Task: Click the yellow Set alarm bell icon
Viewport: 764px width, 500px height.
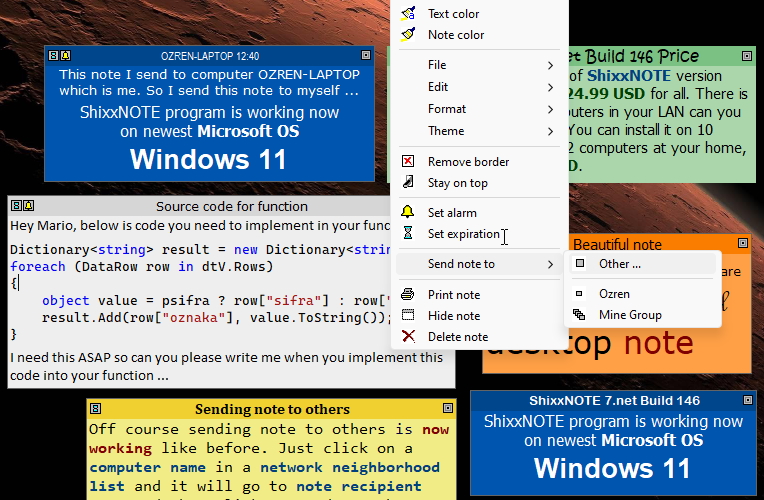Action: [408, 212]
